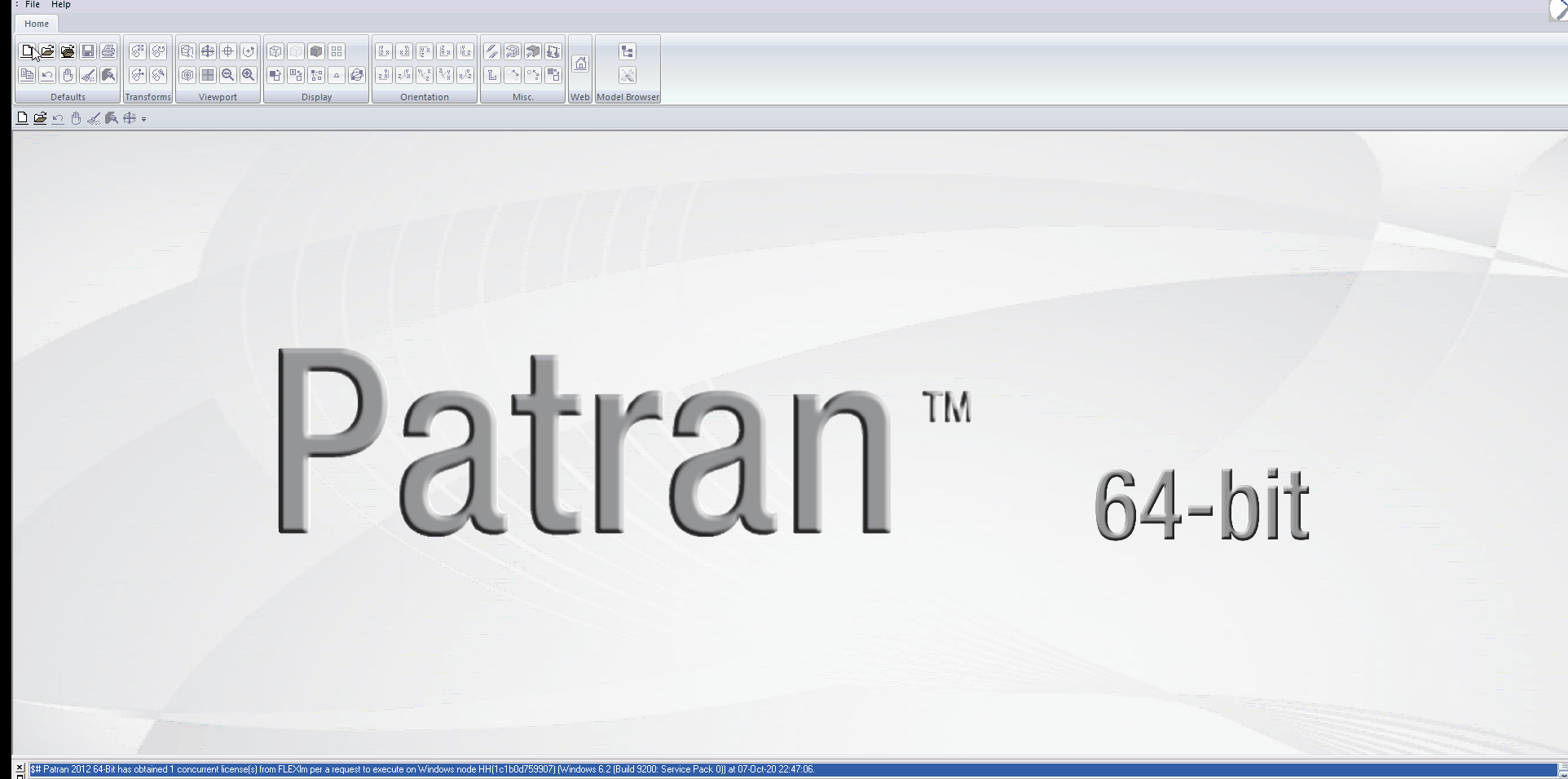1568x779 pixels.
Task: Click the Save floppy disk icon
Action: [88, 51]
